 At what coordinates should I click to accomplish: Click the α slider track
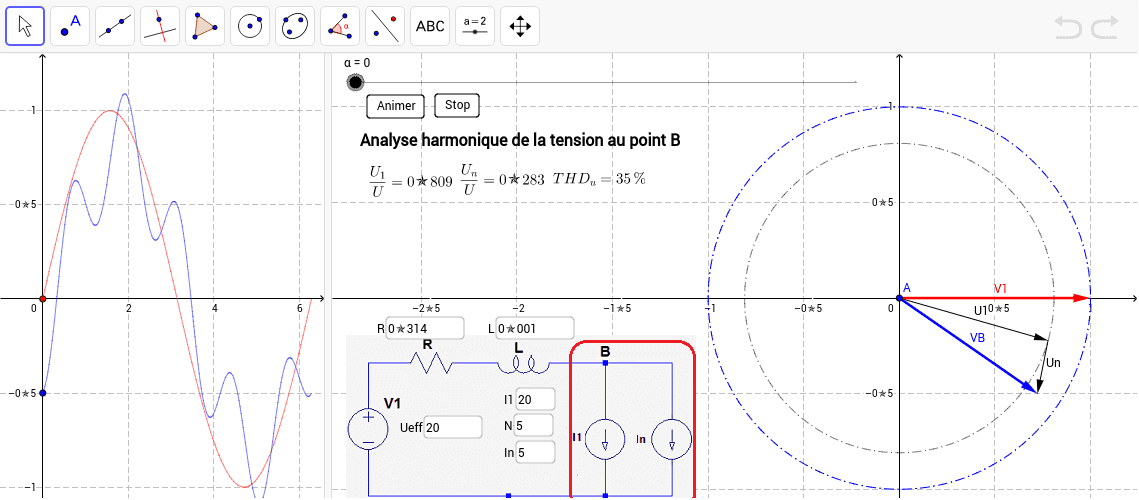click(x=606, y=83)
